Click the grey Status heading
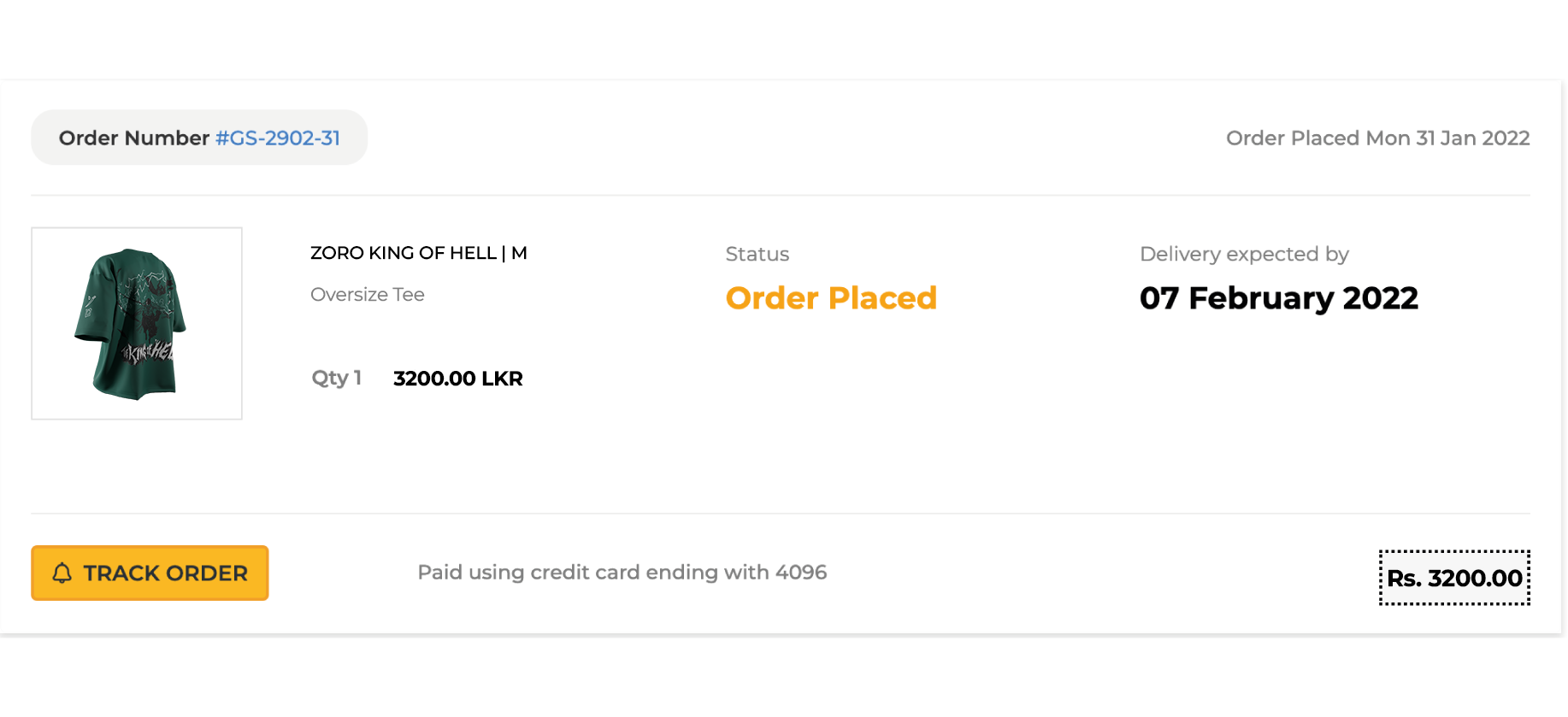This screenshot has width=1568, height=717. 757,255
